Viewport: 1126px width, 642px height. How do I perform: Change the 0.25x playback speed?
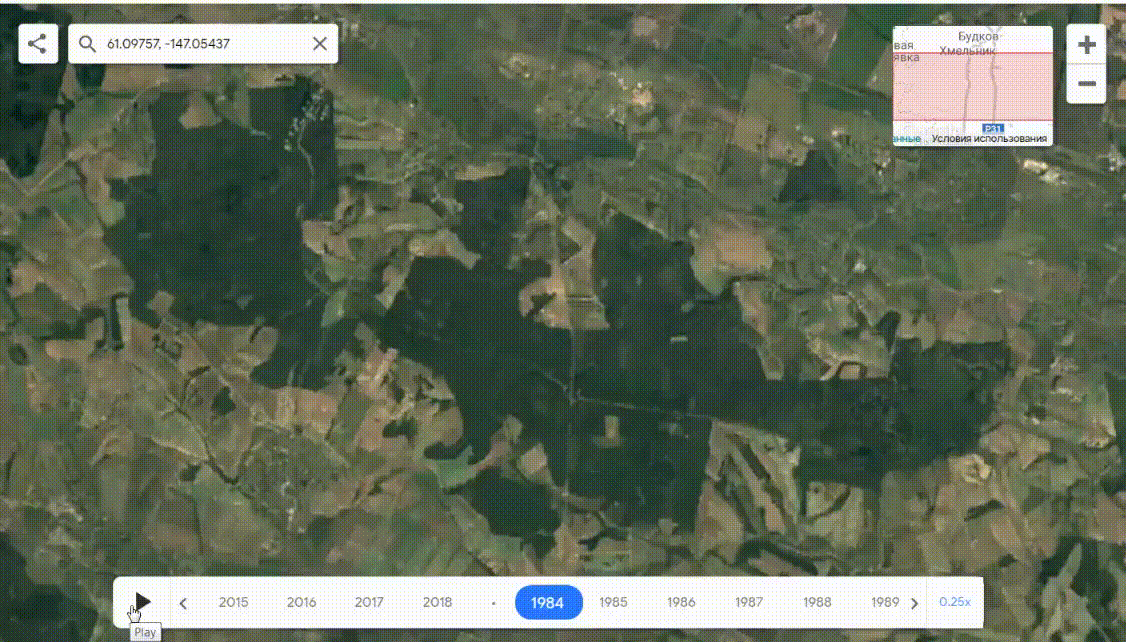[x=954, y=602]
